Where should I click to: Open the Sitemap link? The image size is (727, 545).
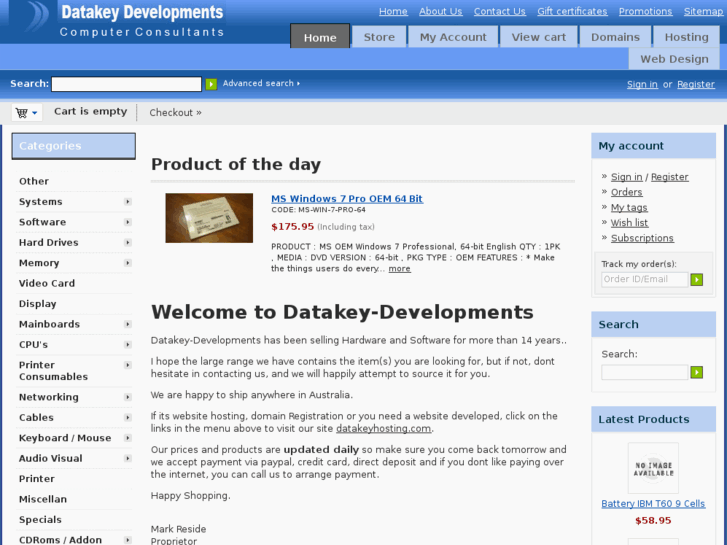coord(703,12)
